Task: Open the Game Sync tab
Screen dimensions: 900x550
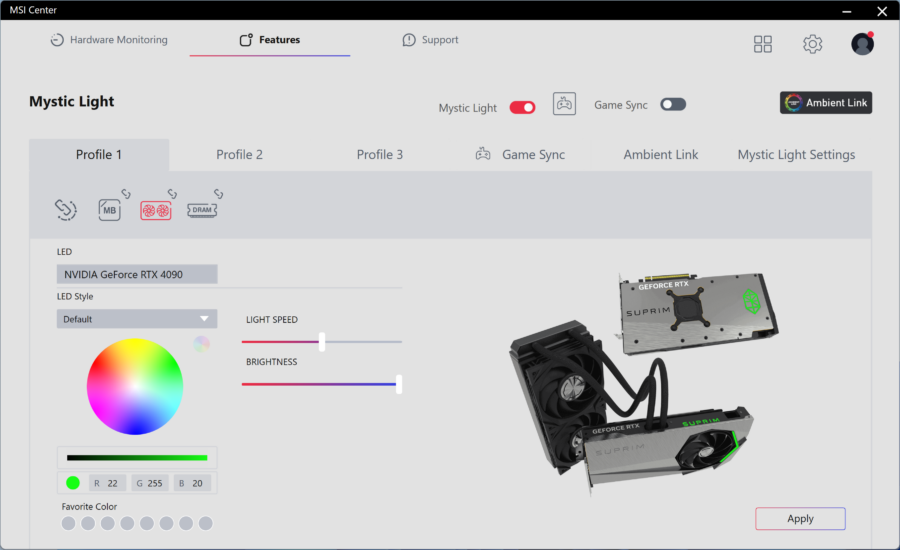Action: (520, 154)
